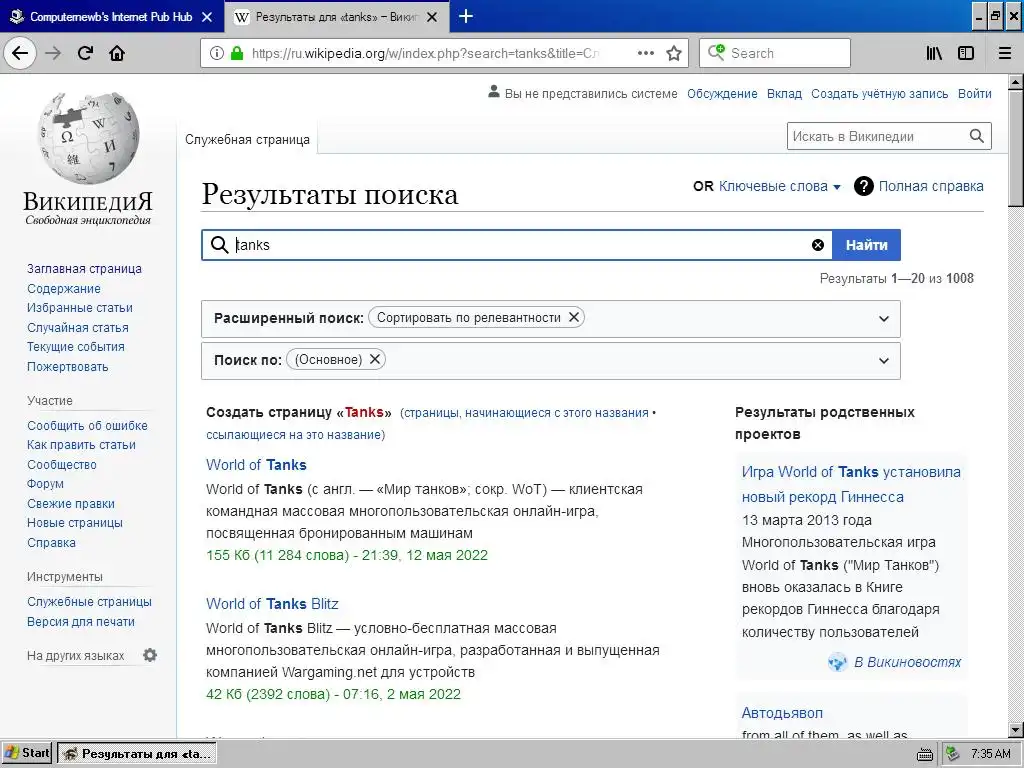Bookmark this page with the star icon
Viewport: 1024px width, 768px height.
tap(674, 53)
